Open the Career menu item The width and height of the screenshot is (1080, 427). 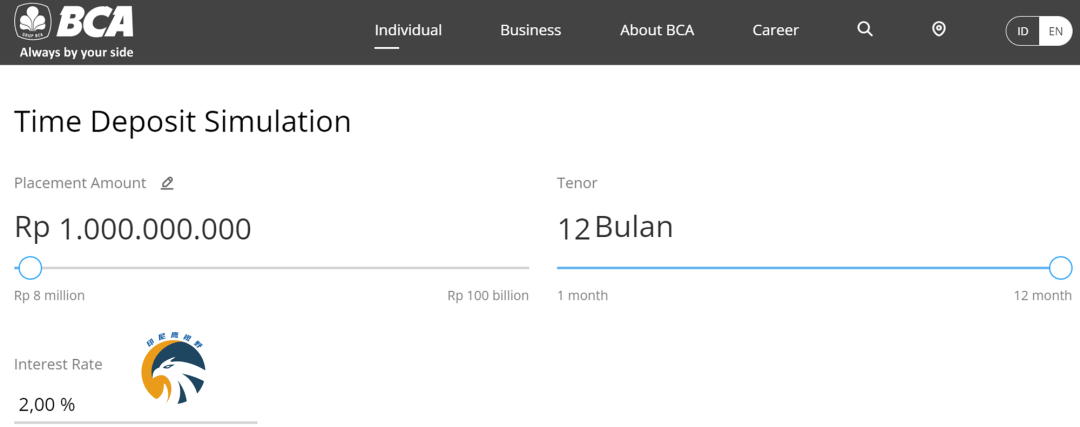coord(775,30)
